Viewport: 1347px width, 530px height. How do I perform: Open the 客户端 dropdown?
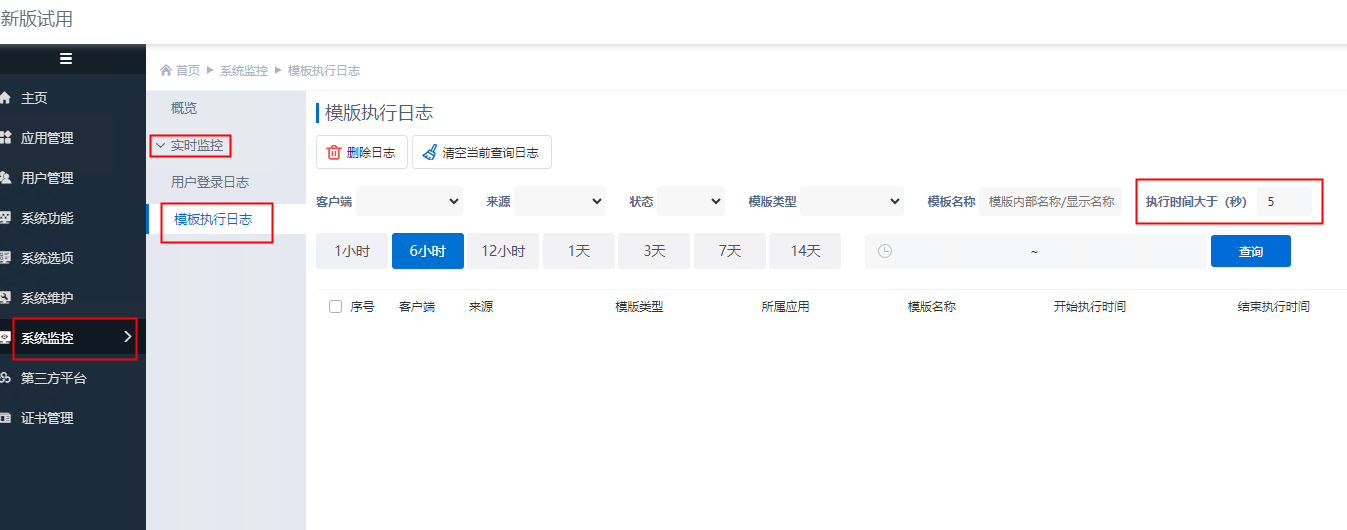[x=409, y=202]
